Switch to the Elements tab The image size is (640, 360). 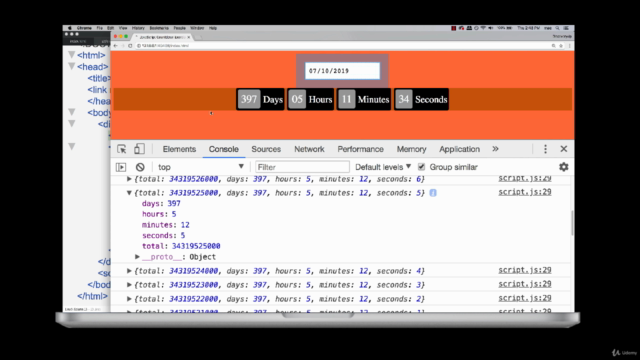pyautogui.click(x=179, y=149)
